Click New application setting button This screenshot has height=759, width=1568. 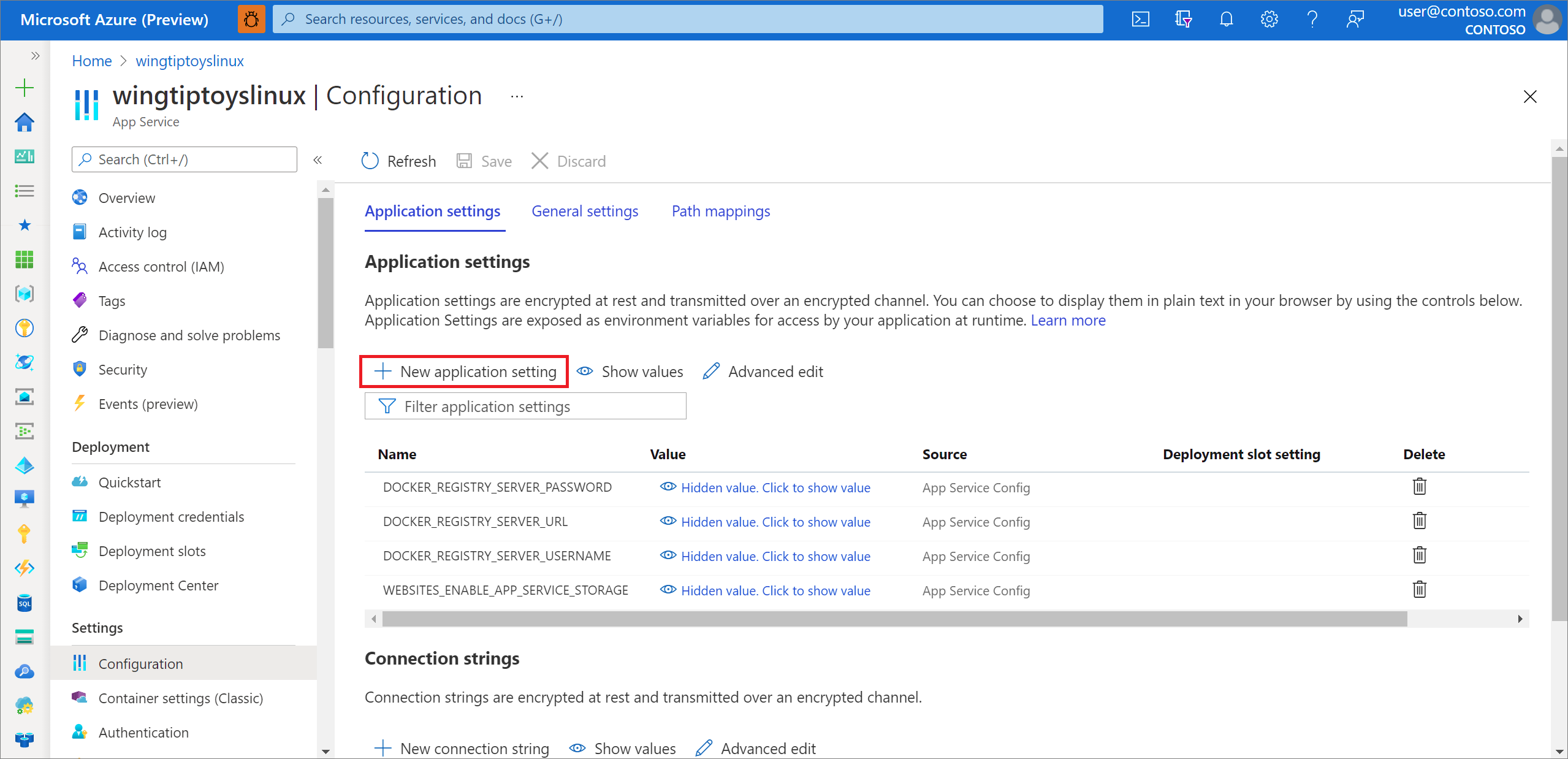pos(466,371)
